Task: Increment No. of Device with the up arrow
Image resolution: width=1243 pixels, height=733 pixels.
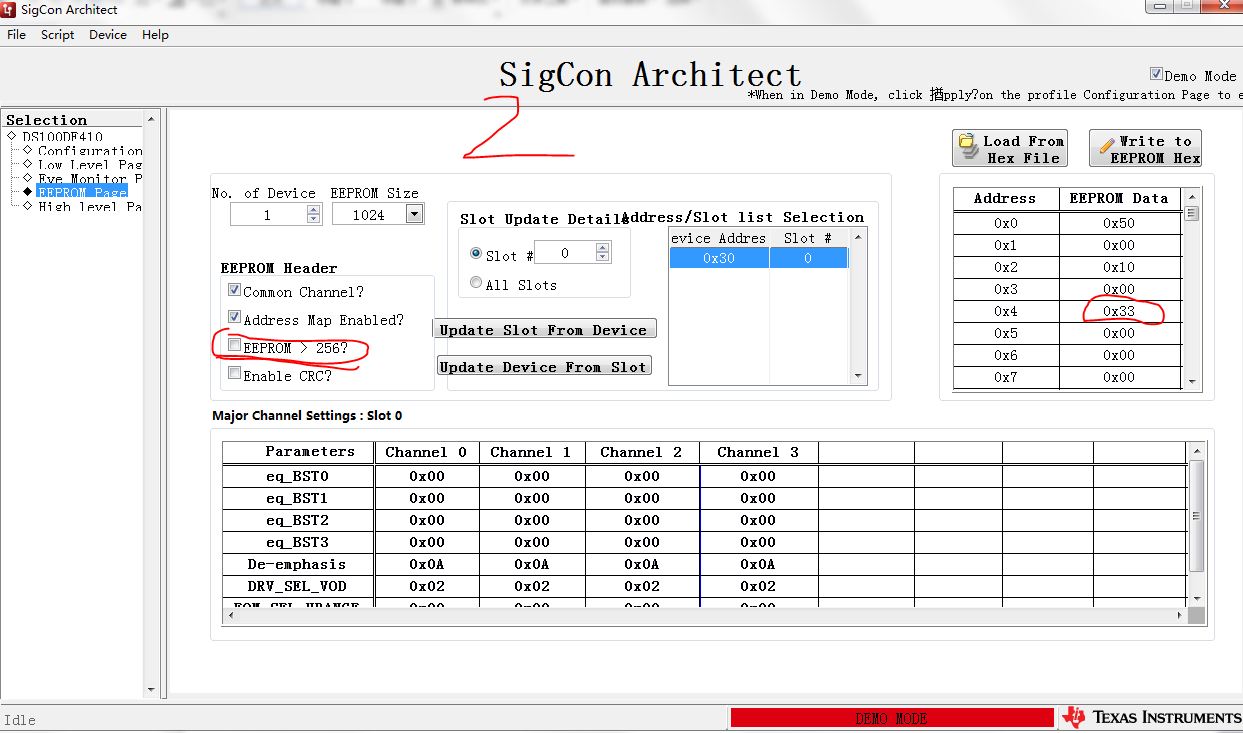Action: (x=311, y=208)
